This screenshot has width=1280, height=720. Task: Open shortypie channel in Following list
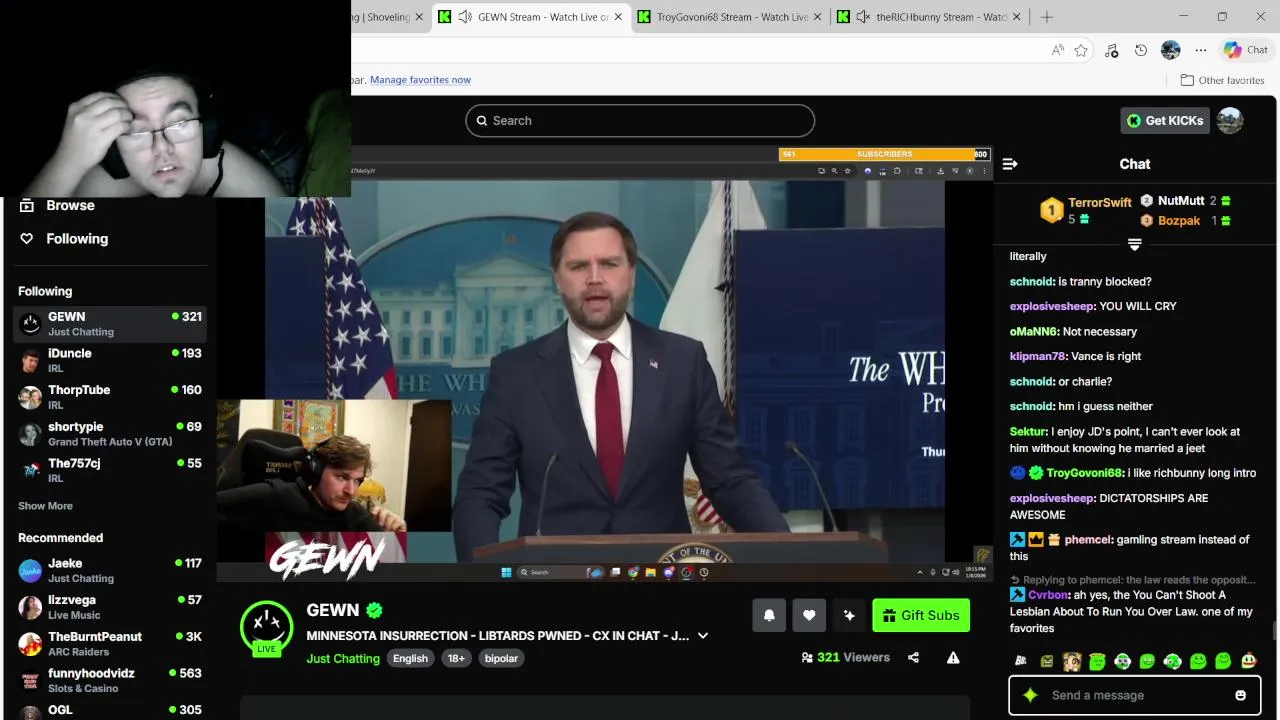pos(110,433)
